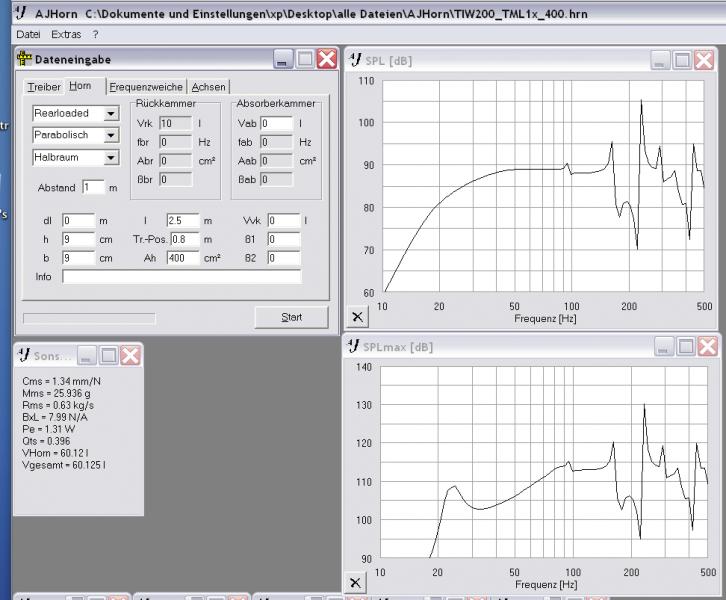The image size is (726, 600).
Task: Maximize the SPL [dB] graph window
Action: (x=682, y=59)
